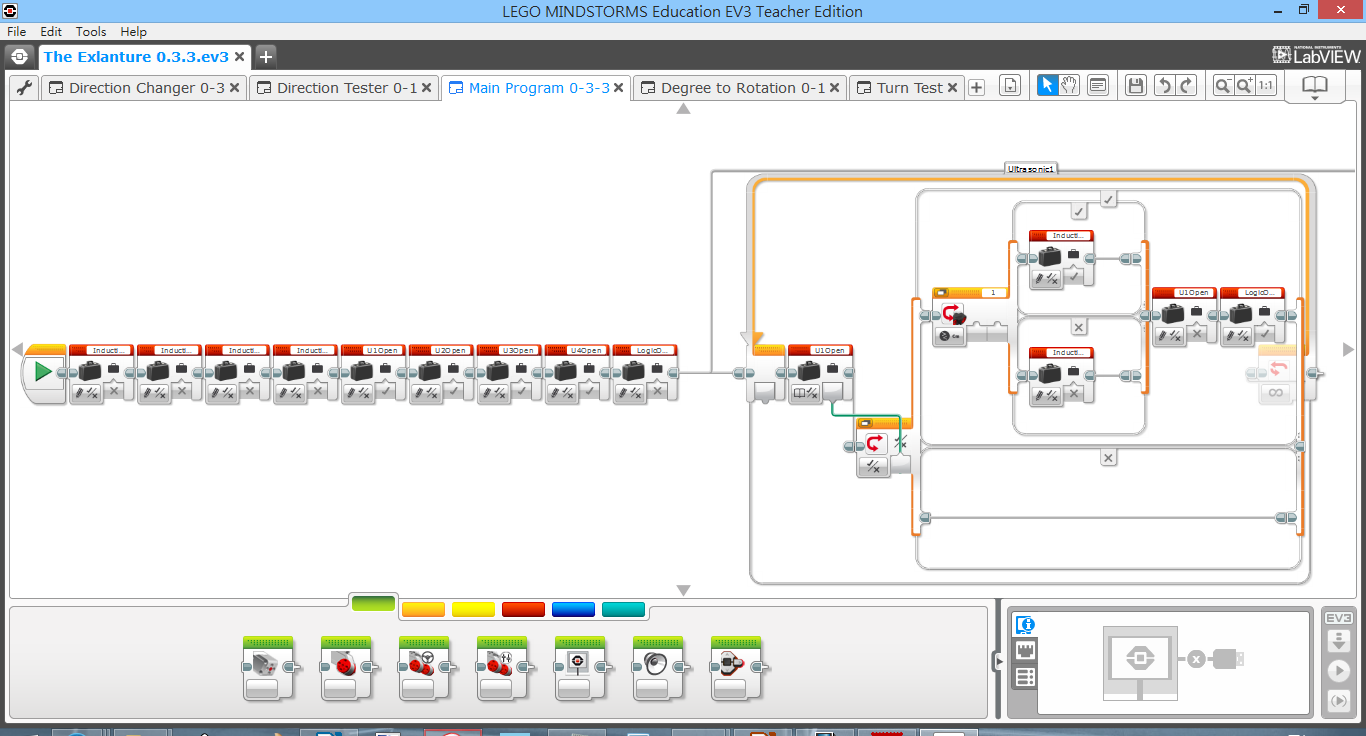The width and height of the screenshot is (1366, 736).
Task: Switch to the Available Bricks hardware tab
Action: coord(1025,677)
